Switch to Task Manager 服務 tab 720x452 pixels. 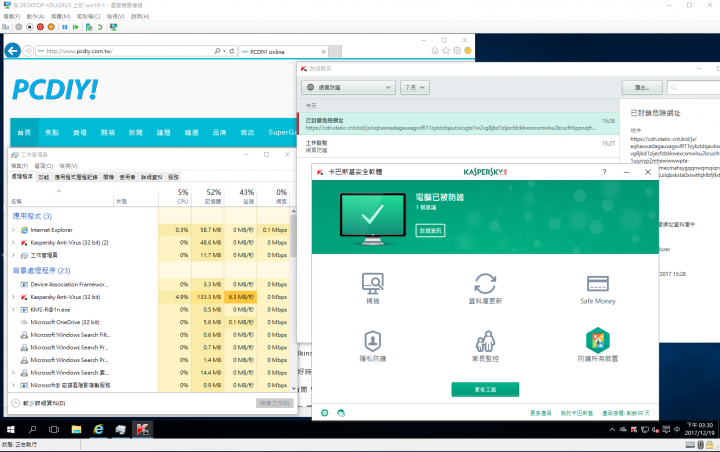(173, 177)
